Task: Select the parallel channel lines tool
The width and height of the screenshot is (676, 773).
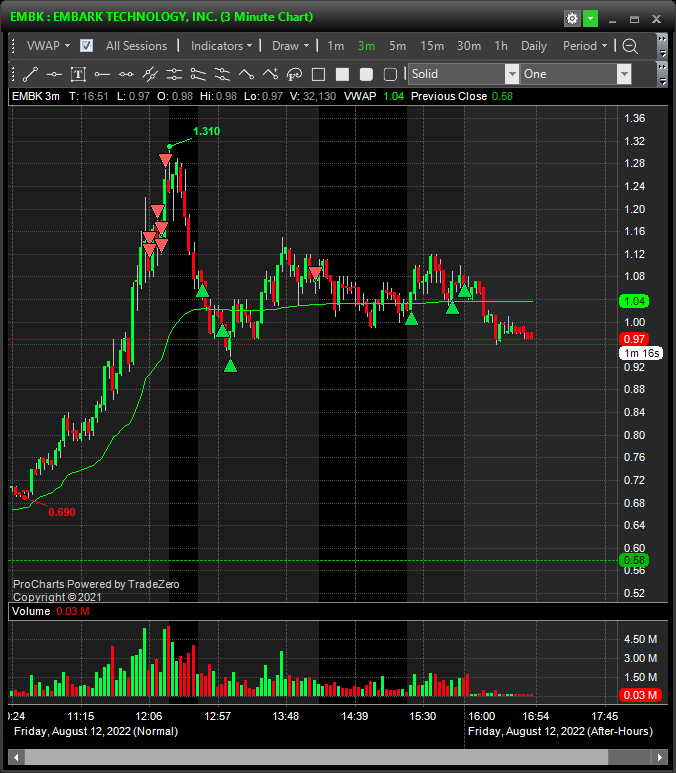Action: [150, 74]
